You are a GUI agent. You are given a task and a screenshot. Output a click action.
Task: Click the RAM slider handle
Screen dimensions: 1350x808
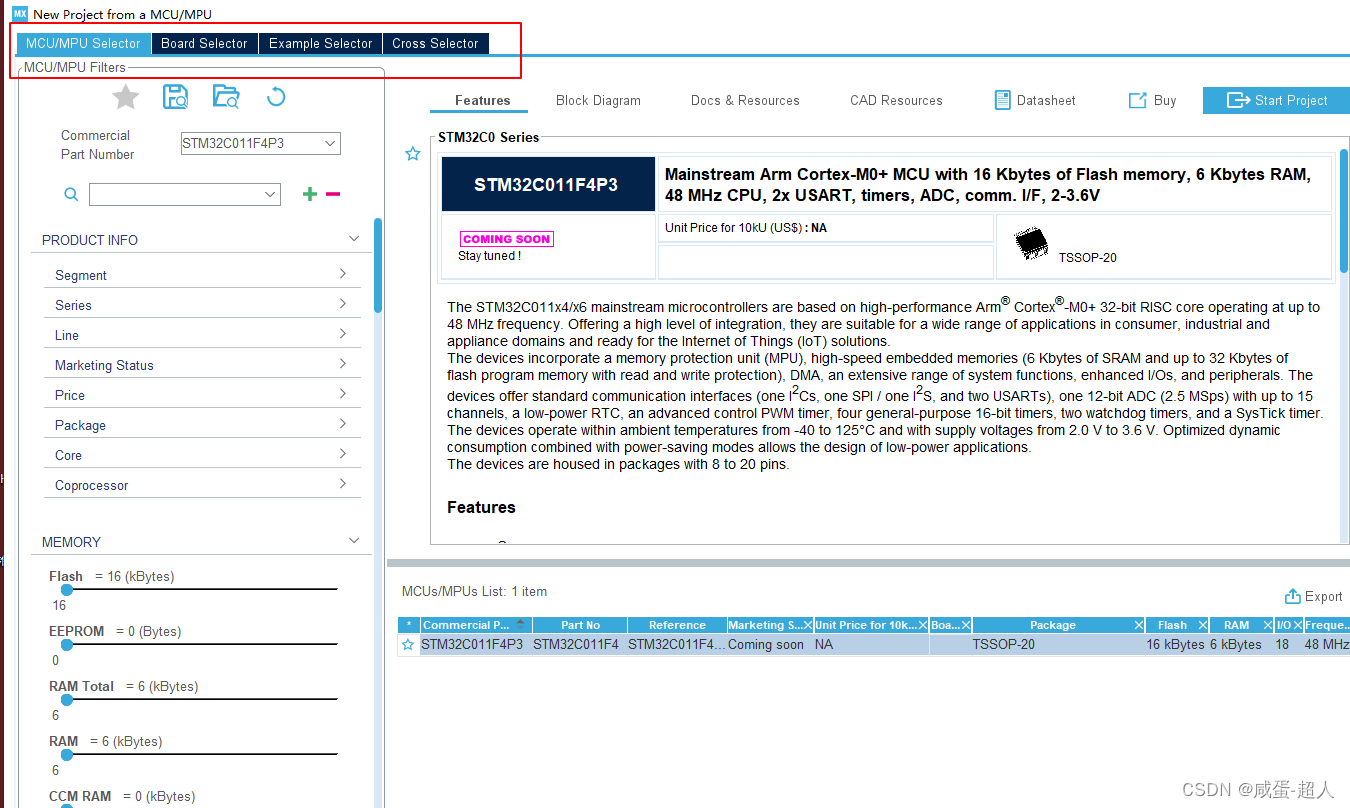pyautogui.click(x=67, y=755)
